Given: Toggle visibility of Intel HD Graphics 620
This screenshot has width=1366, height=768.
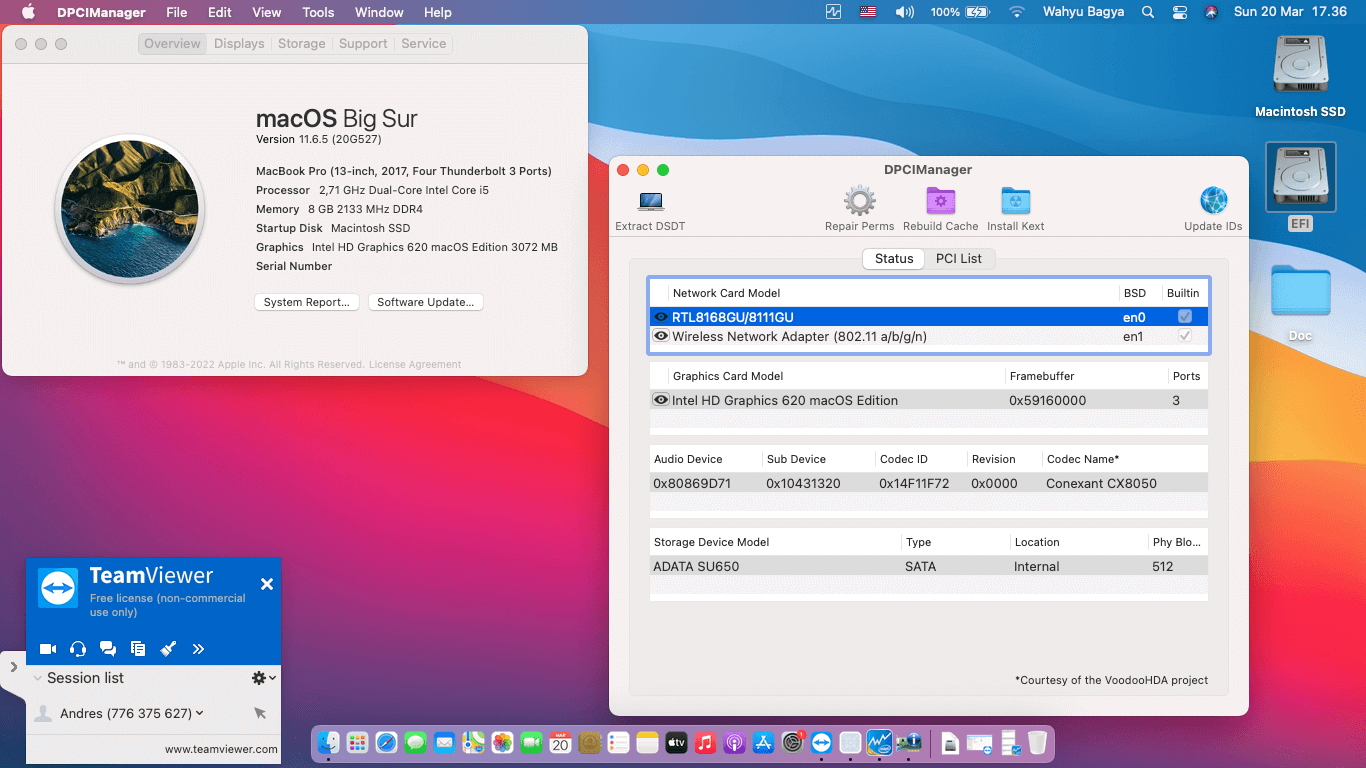Looking at the screenshot, I should (661, 400).
